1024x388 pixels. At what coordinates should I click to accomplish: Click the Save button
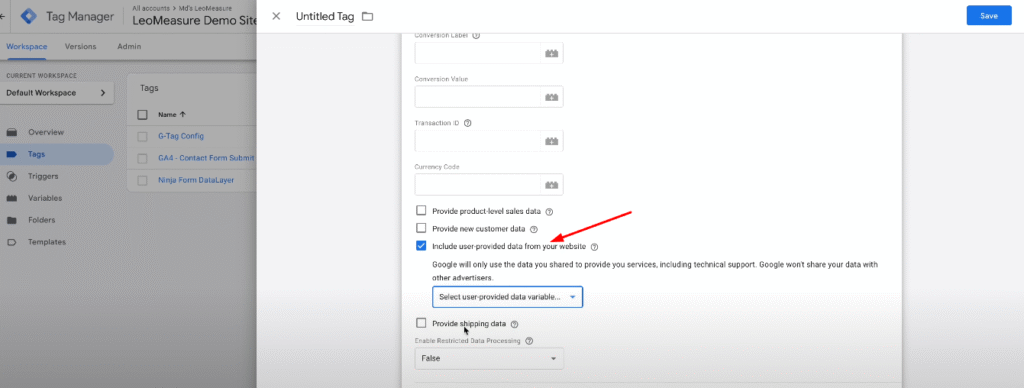pos(989,16)
